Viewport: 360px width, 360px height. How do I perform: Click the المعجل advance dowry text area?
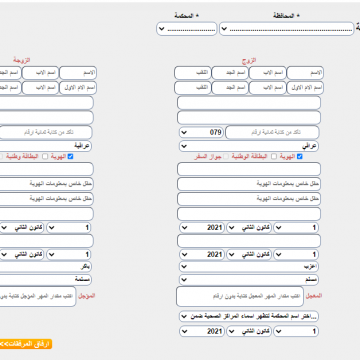(x=240, y=296)
